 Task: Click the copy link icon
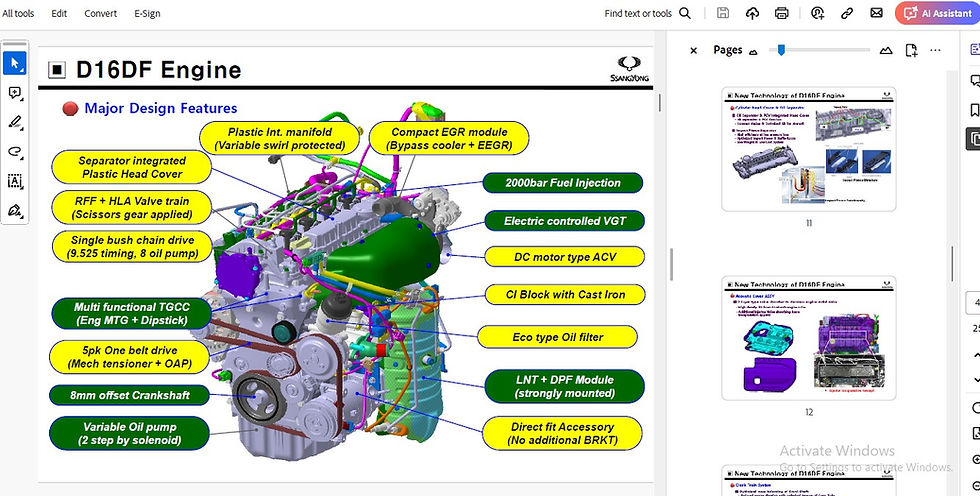847,13
